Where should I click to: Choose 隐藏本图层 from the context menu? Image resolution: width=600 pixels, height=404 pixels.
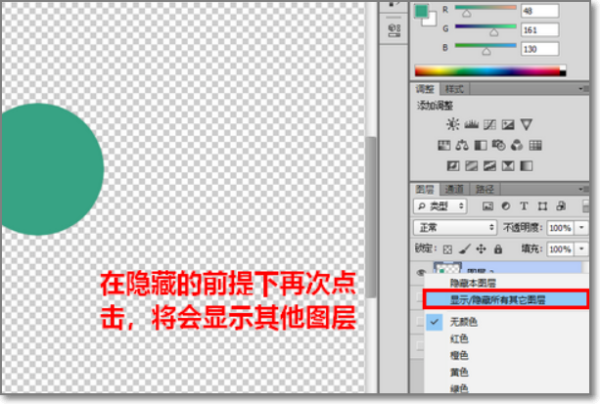point(473,283)
